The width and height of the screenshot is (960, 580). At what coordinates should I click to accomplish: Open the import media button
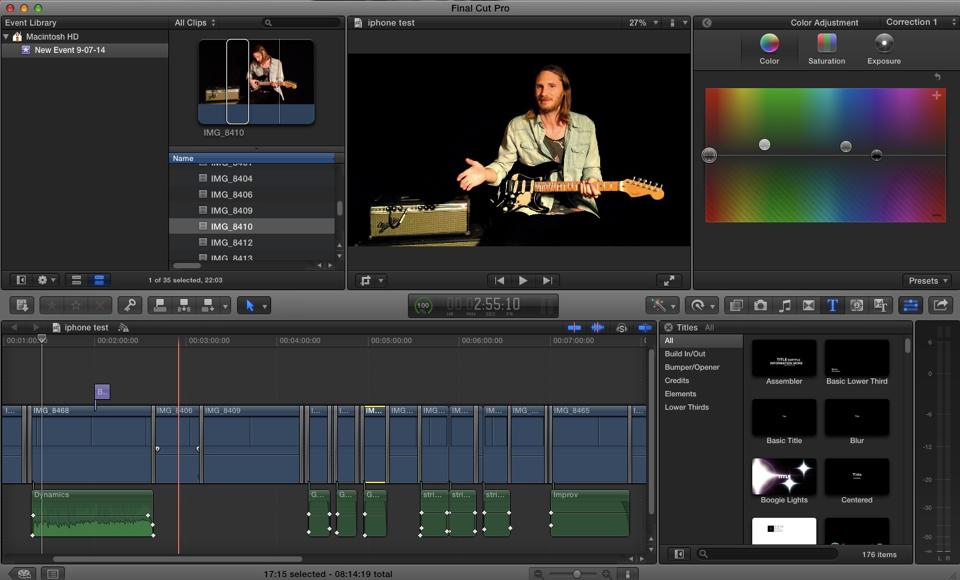pyautogui.click(x=23, y=305)
